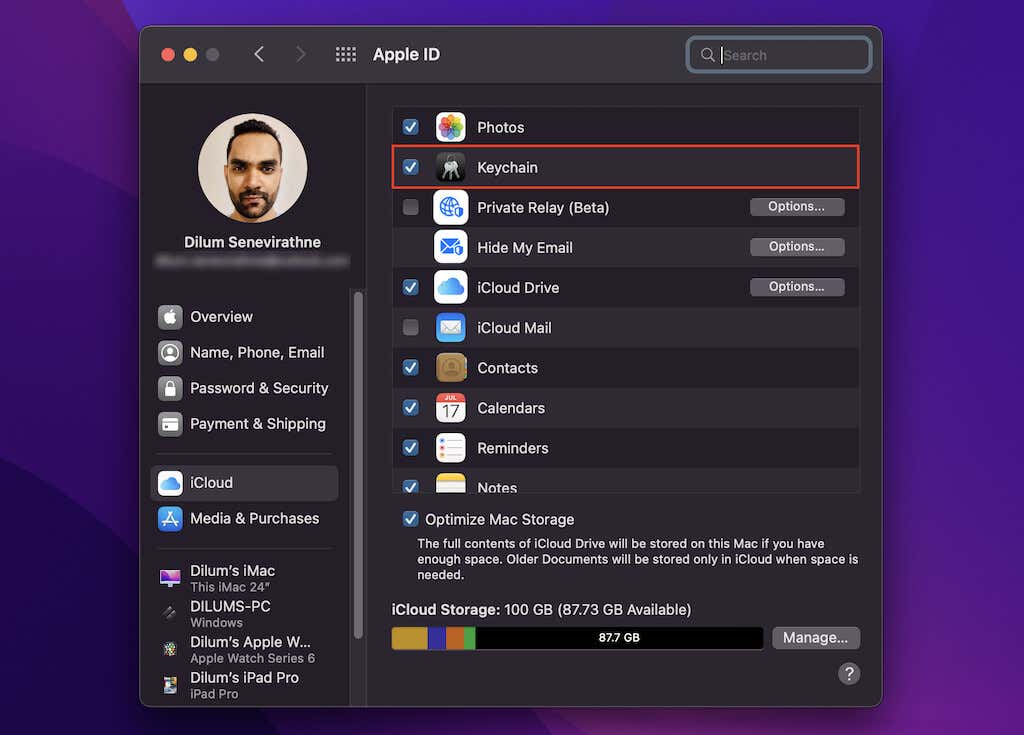Click the Keychain keys icon
This screenshot has width=1024, height=735.
tap(450, 167)
